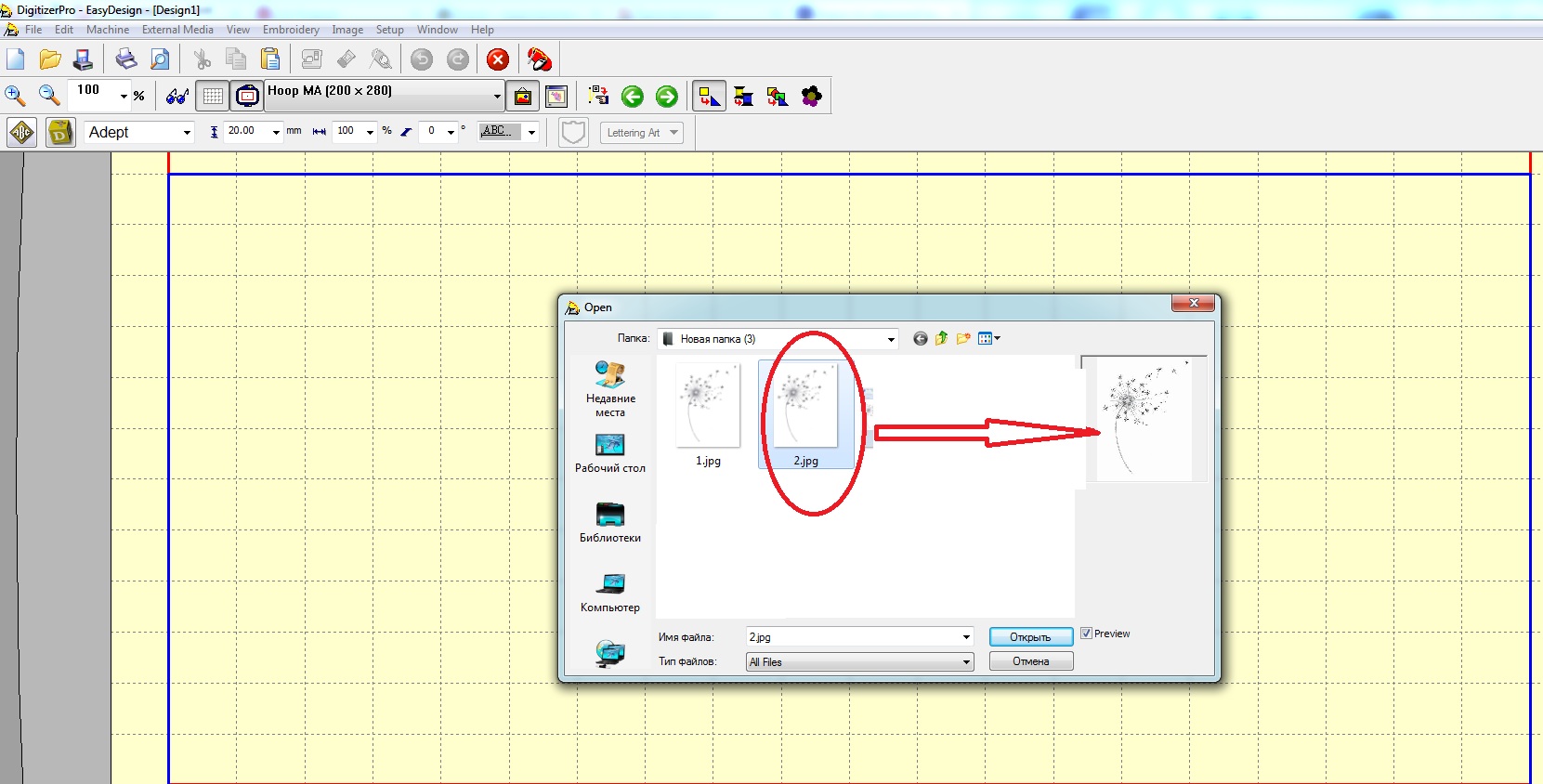Expand the All Files type dropdown
The height and width of the screenshot is (784, 1543).
pos(966,662)
